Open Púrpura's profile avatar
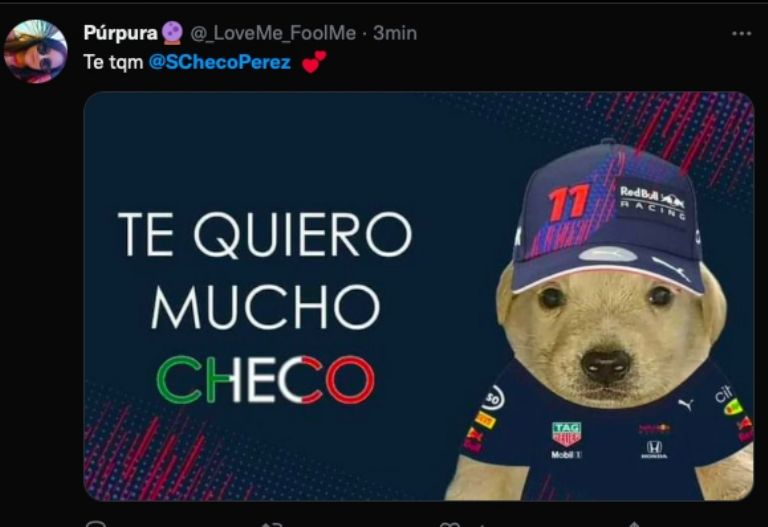The height and width of the screenshot is (527, 768). (35, 51)
